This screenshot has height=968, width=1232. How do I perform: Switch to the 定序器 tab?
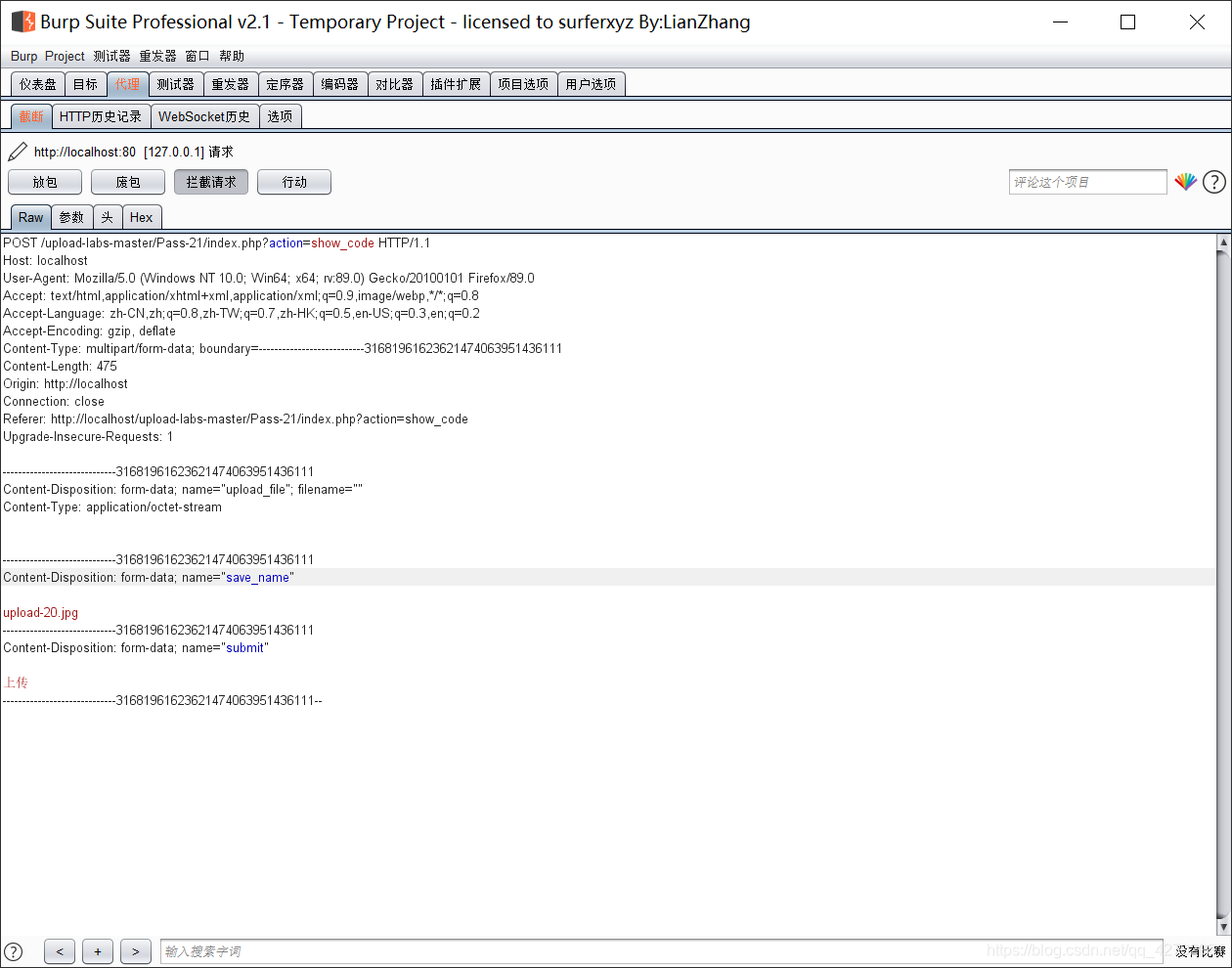point(286,84)
